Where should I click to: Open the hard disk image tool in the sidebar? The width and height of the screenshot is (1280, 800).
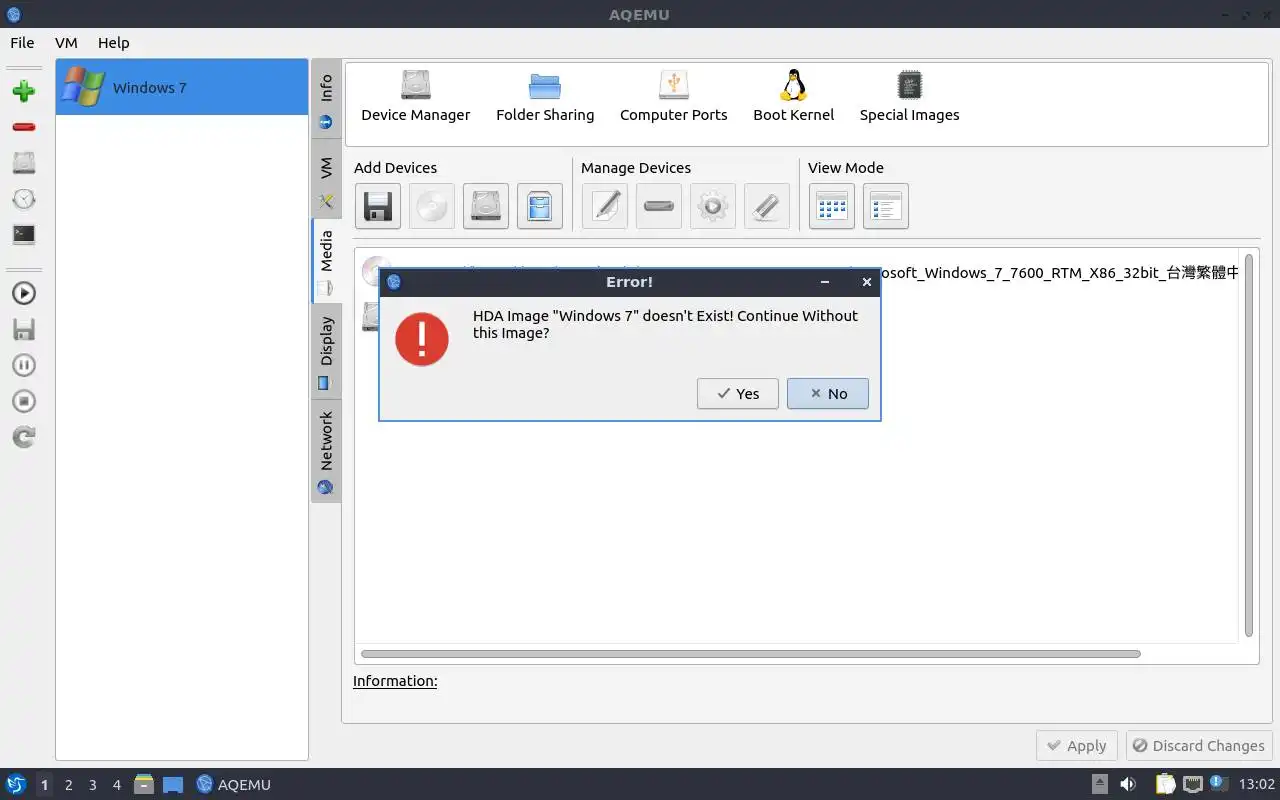[x=24, y=163]
